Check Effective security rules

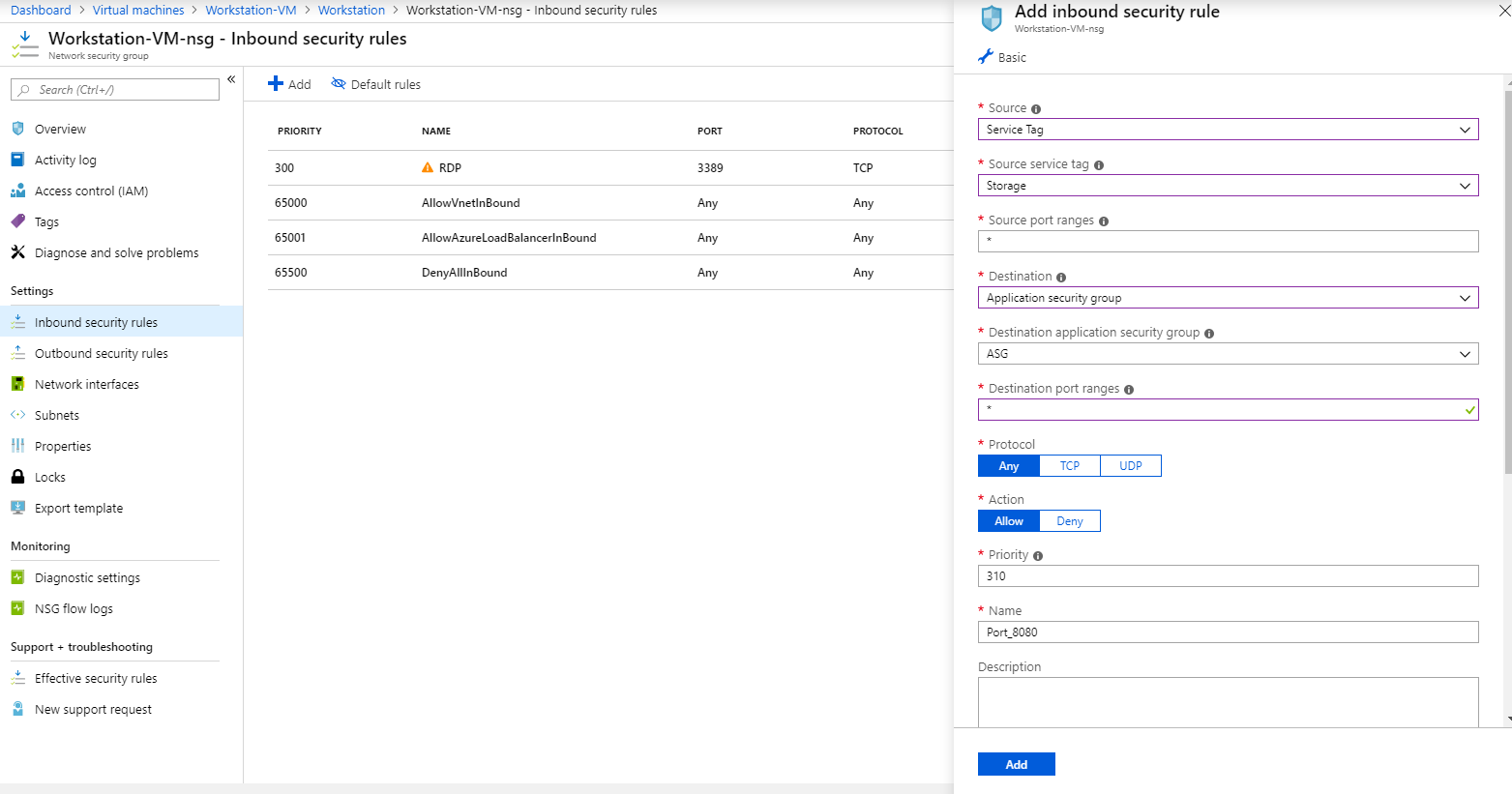pos(96,678)
